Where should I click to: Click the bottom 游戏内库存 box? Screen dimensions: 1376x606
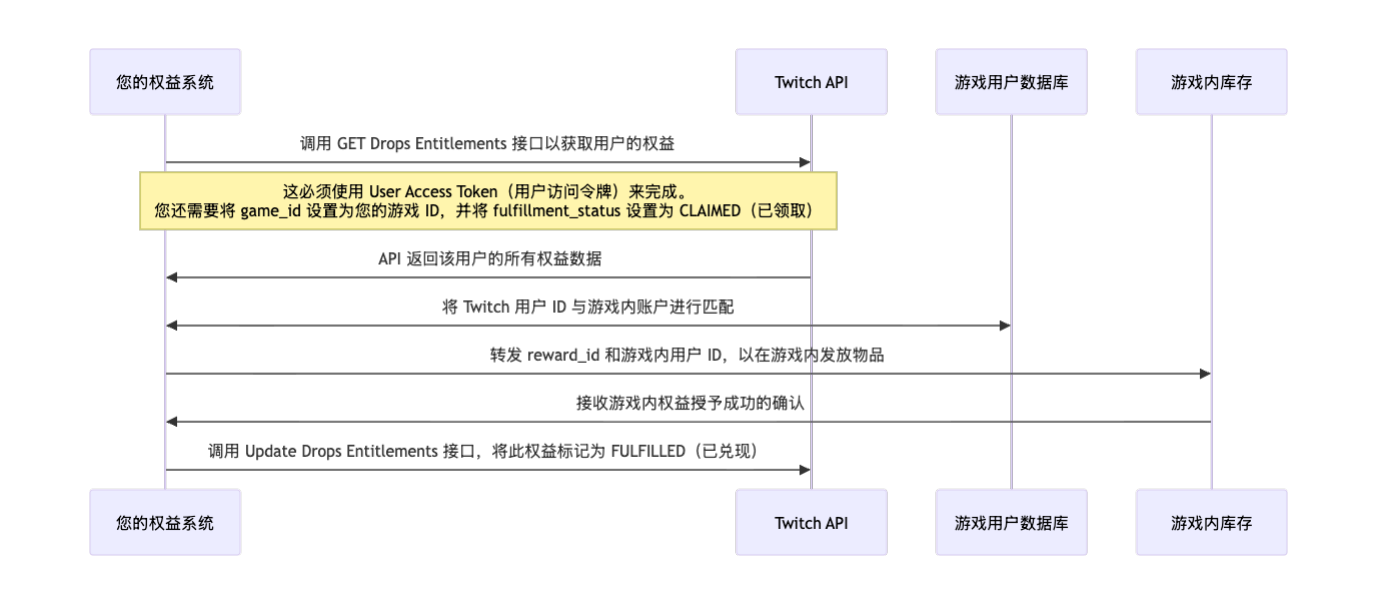1211,522
